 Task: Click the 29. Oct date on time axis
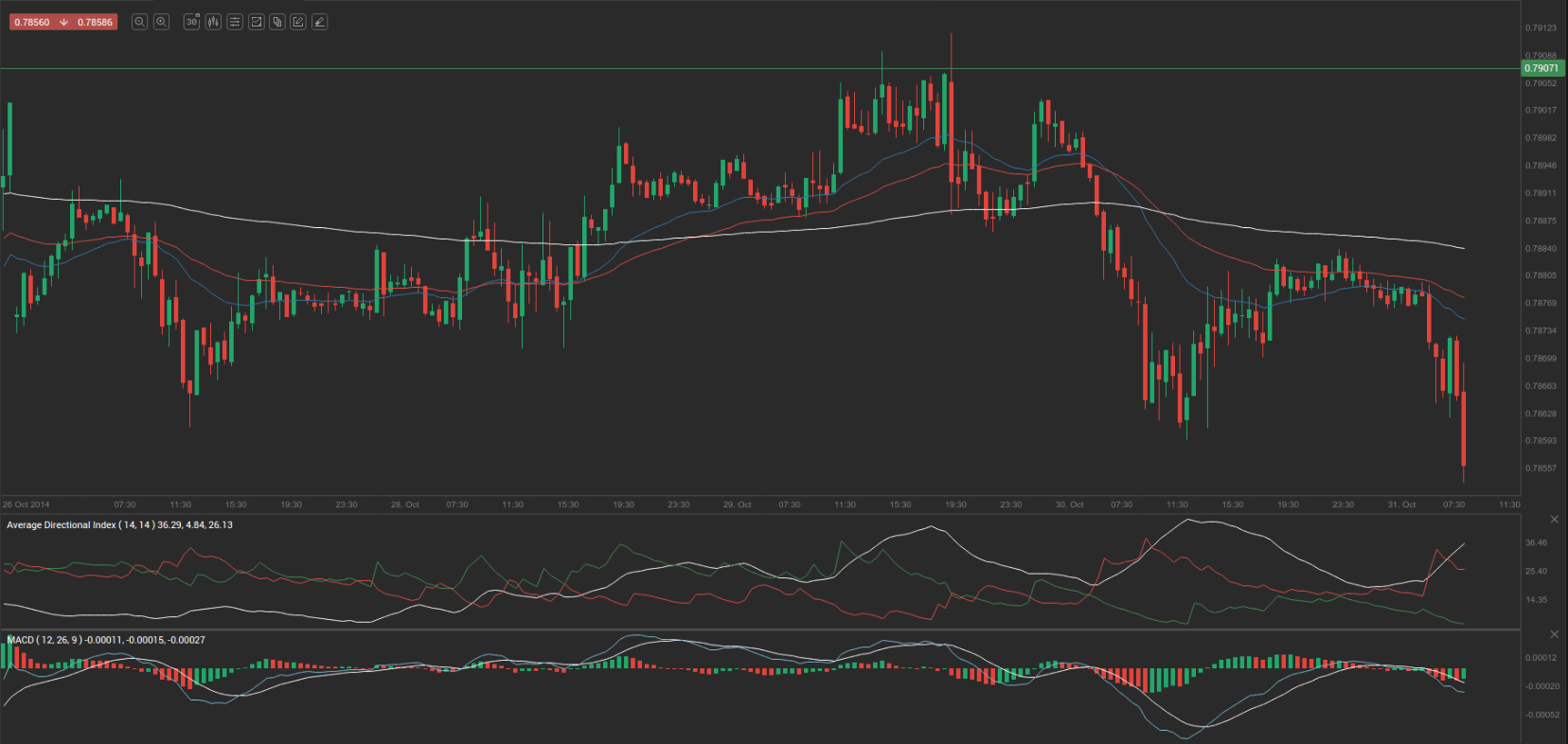tap(737, 505)
